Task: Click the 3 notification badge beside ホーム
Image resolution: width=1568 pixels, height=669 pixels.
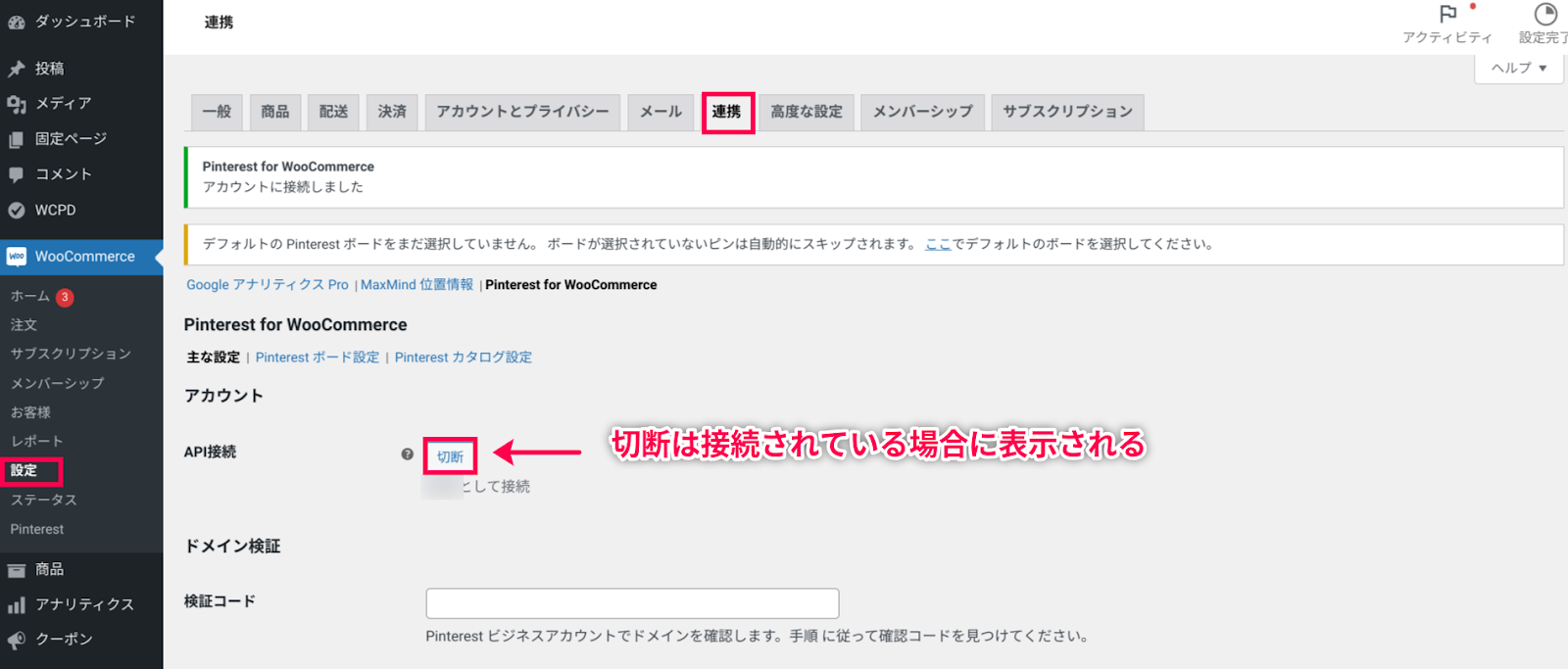Action: pyautogui.click(x=65, y=297)
